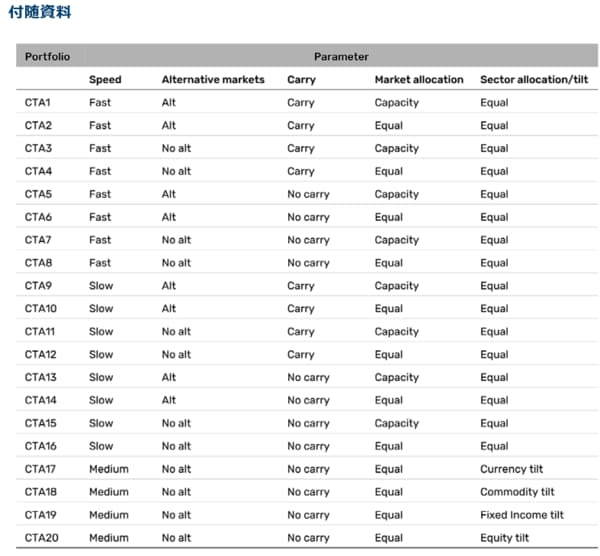Select the CTA16 portfolio label
The image size is (600, 556).
[x=41, y=446]
